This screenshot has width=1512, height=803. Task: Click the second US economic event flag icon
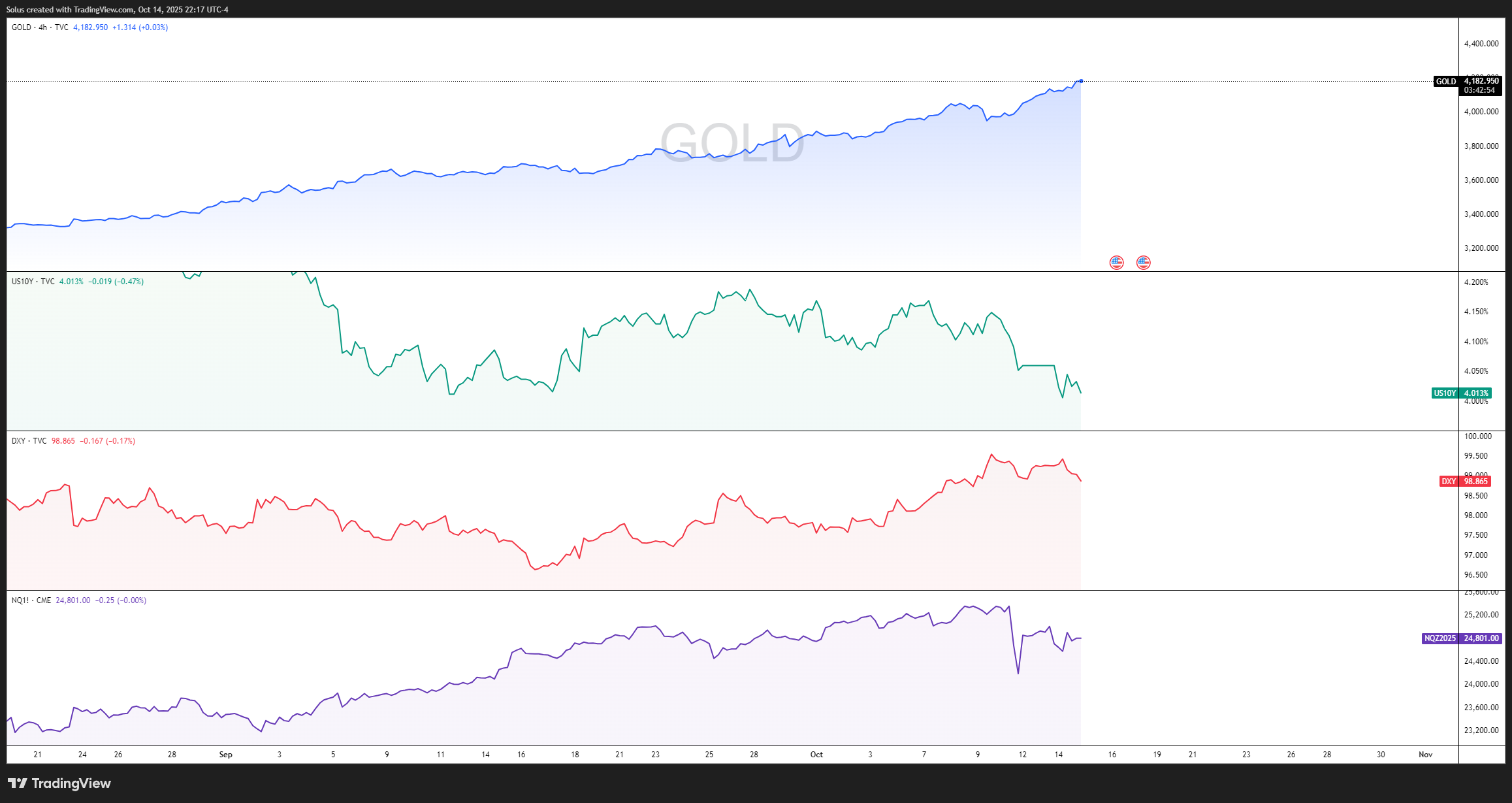pos(1143,263)
